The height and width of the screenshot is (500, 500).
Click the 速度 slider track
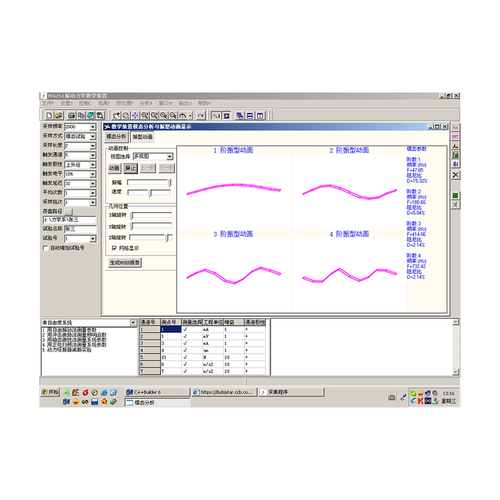(x=149, y=192)
